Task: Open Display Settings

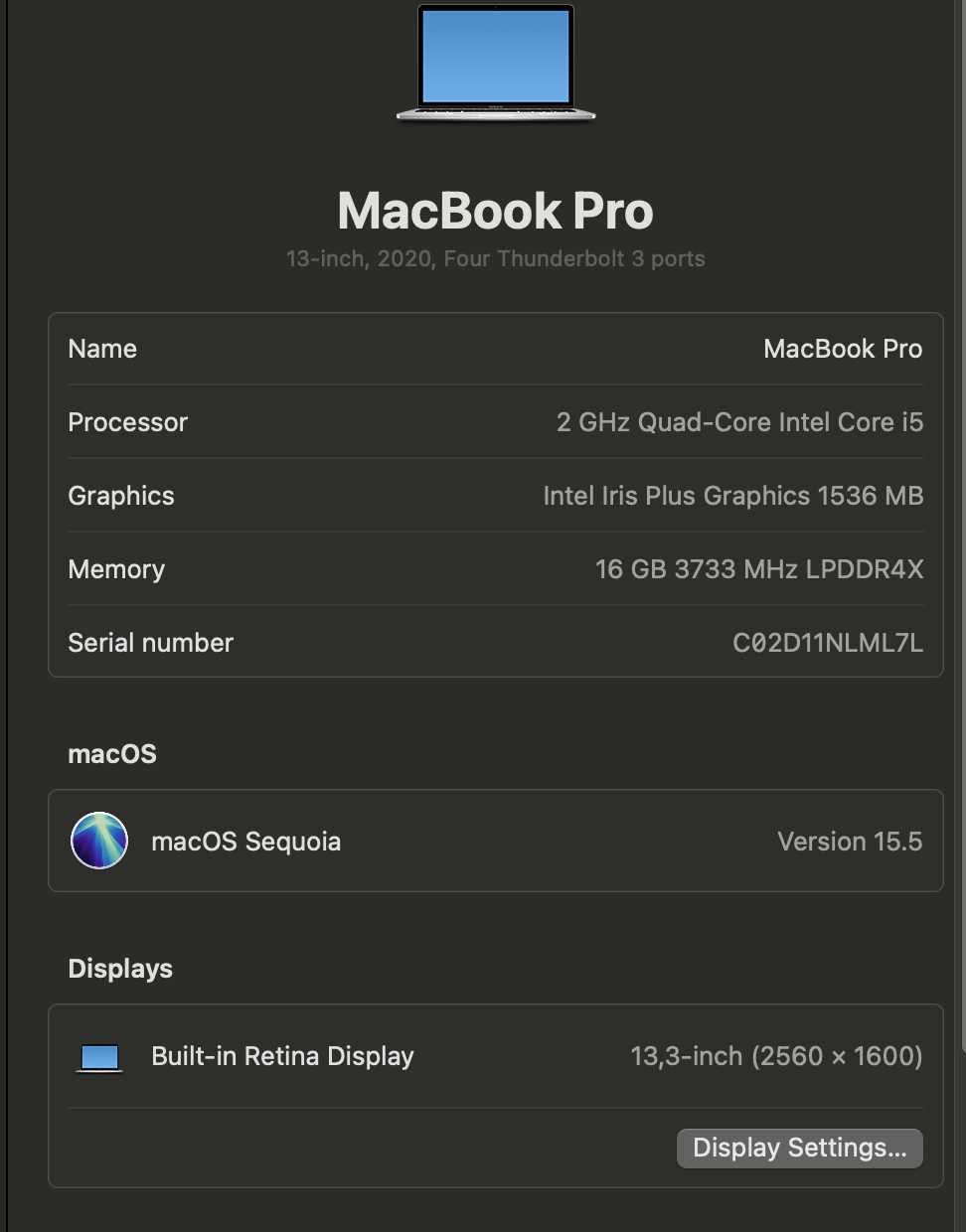Action: click(x=800, y=1148)
